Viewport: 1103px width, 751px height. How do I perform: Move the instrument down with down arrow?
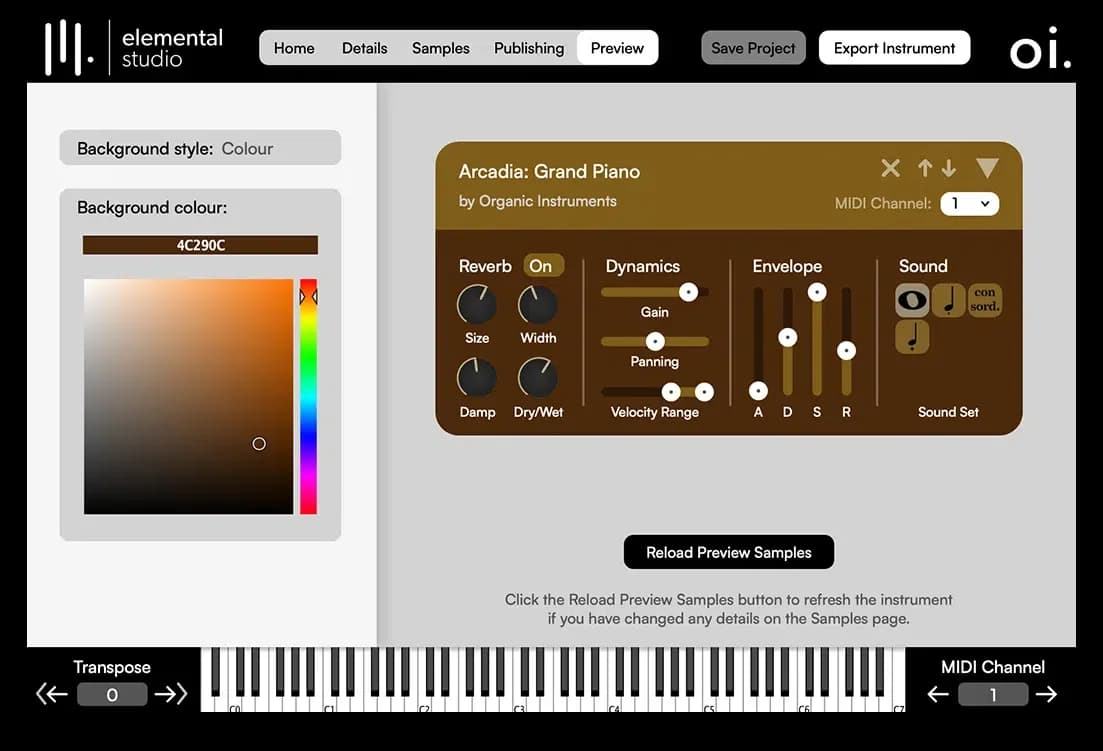(x=948, y=168)
